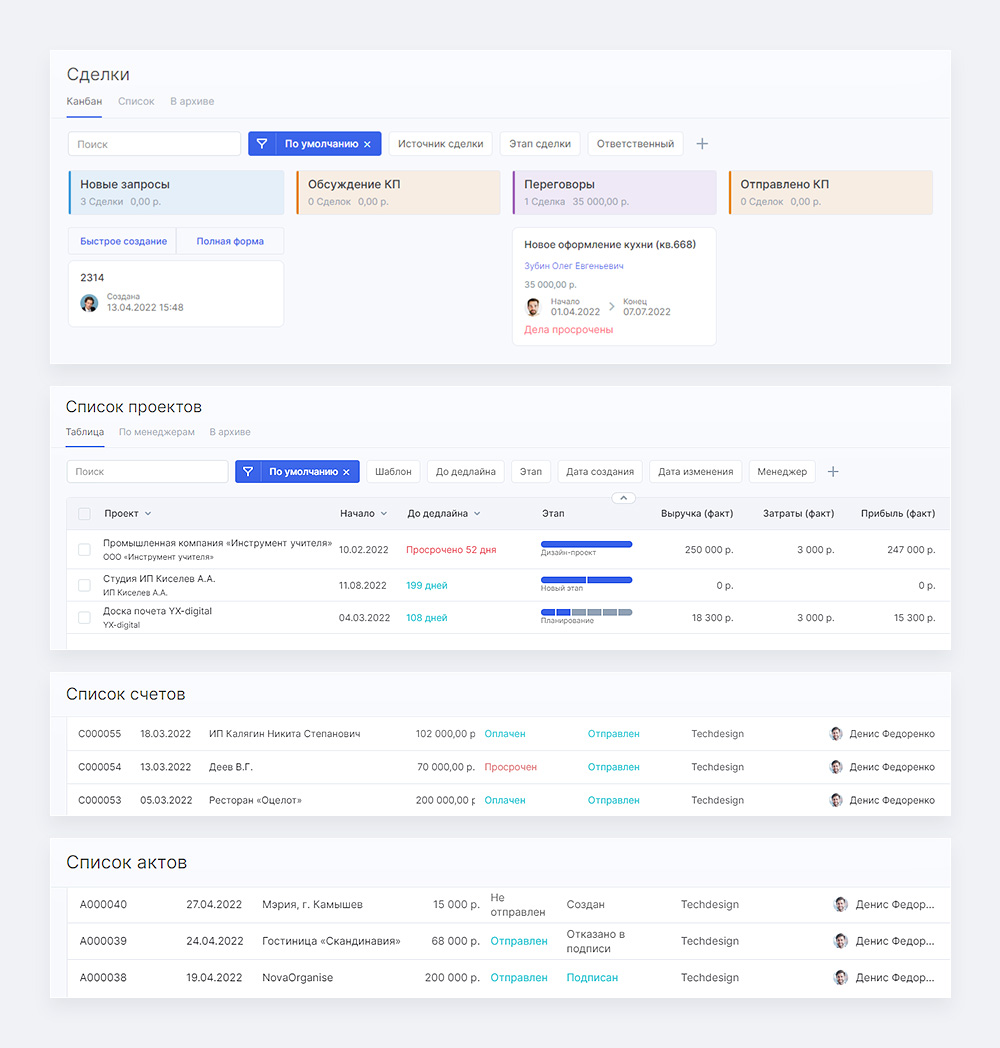Collapse the table header with the chevron-up toggle
Image resolution: width=1000 pixels, height=1048 pixels.
pyautogui.click(x=623, y=497)
